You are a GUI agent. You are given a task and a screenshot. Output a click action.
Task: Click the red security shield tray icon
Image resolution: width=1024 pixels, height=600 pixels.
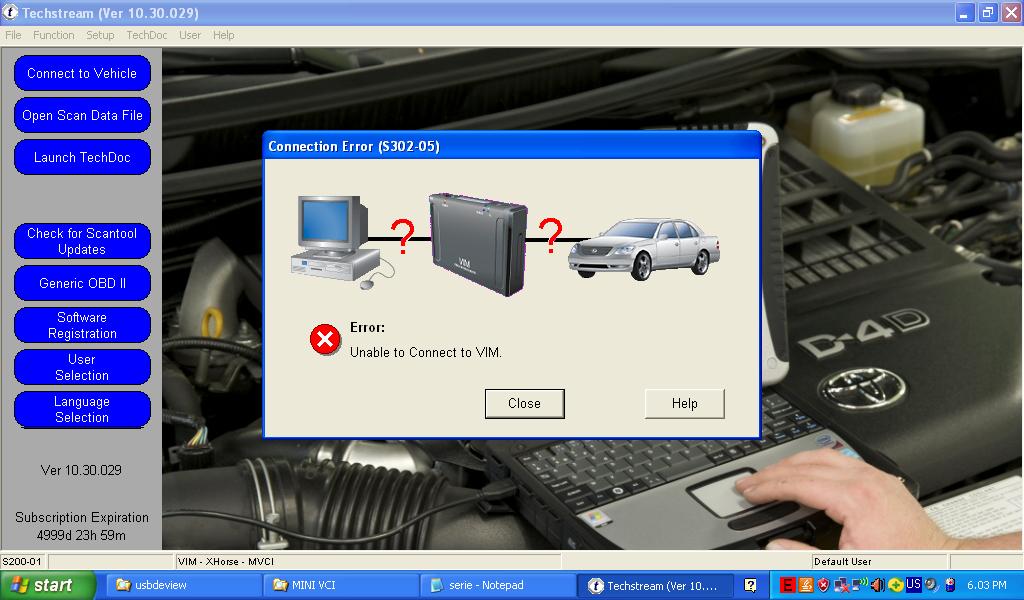click(x=823, y=585)
